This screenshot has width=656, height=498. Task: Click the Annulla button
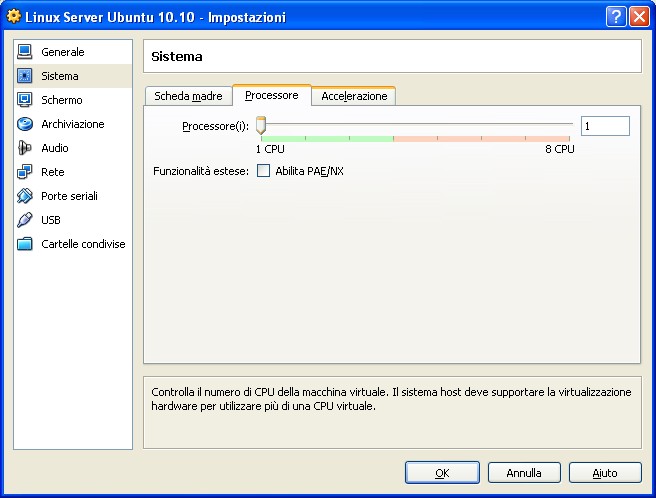(x=523, y=473)
